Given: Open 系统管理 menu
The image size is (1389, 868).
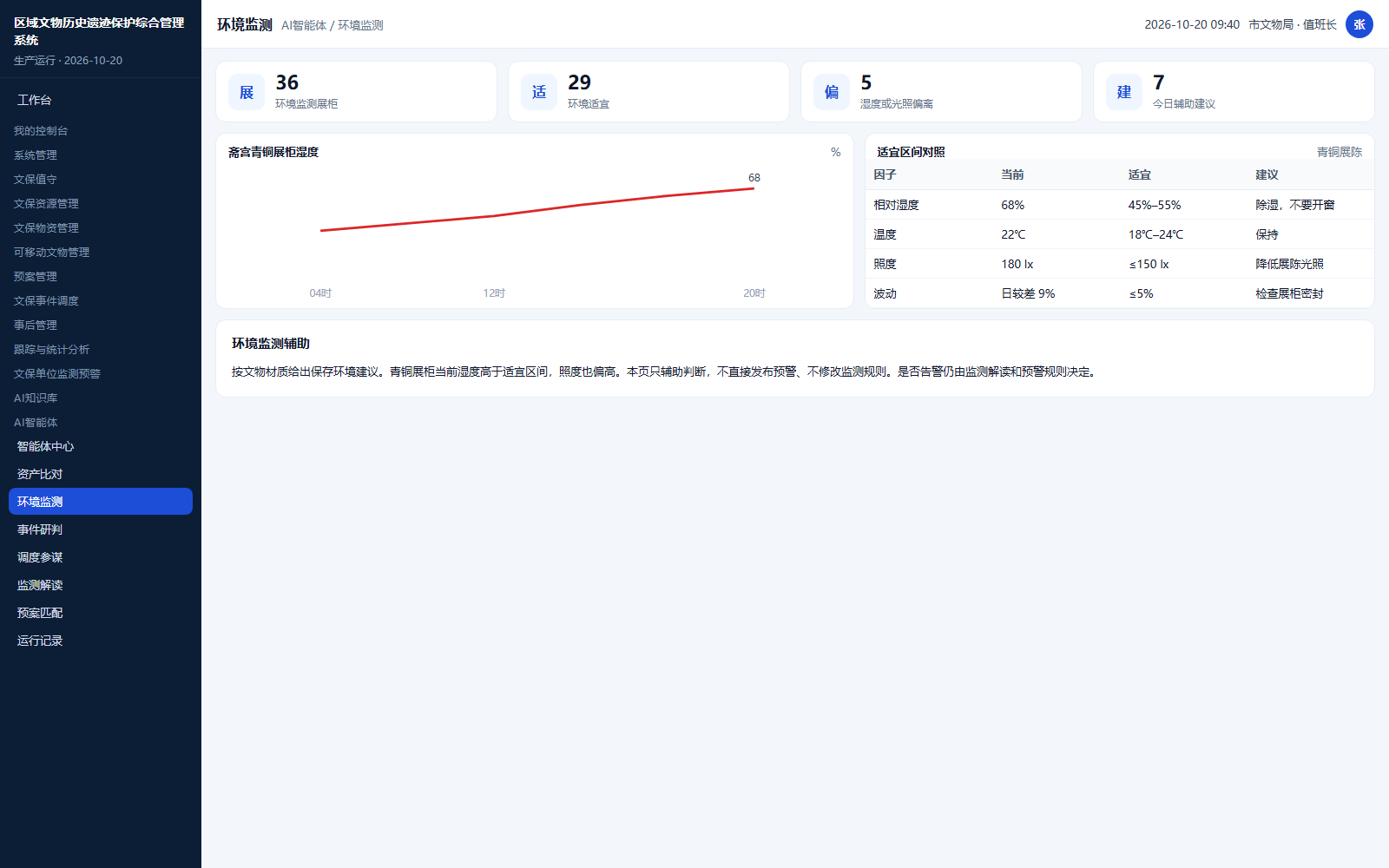Looking at the screenshot, I should click(x=36, y=155).
